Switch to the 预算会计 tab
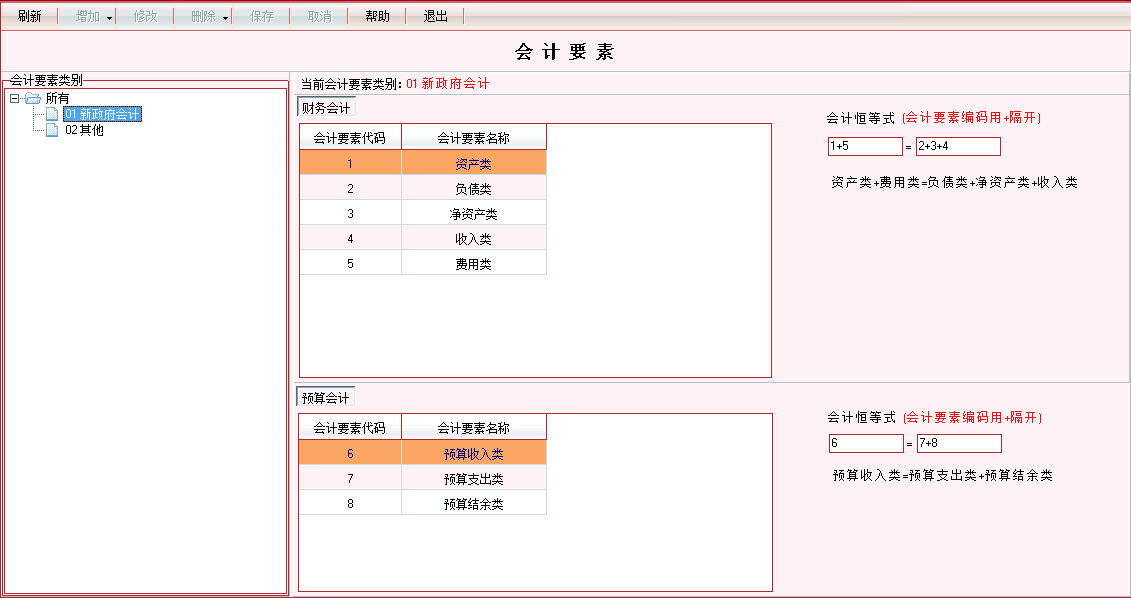1131x598 pixels. click(326, 398)
